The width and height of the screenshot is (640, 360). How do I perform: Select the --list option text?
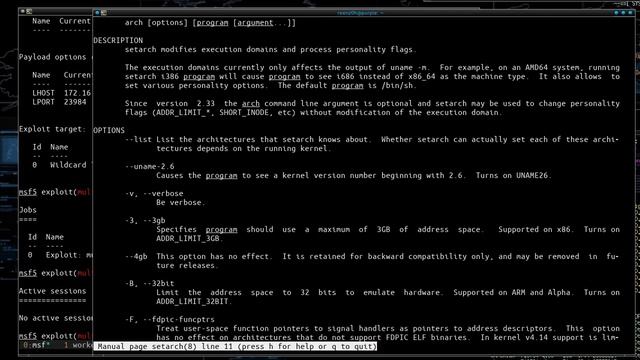[x=138, y=140]
